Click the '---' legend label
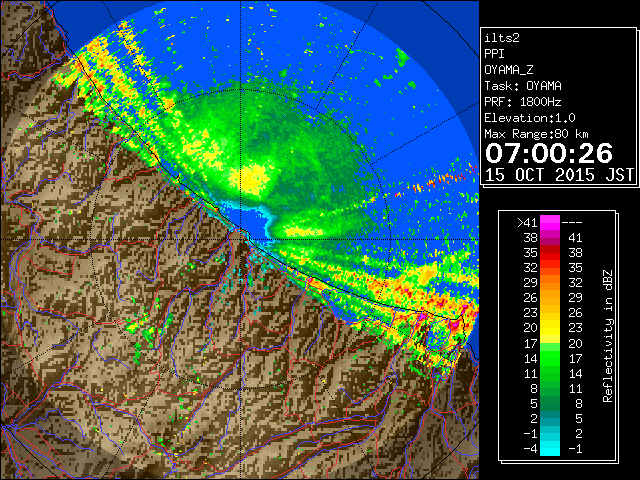 point(572,223)
